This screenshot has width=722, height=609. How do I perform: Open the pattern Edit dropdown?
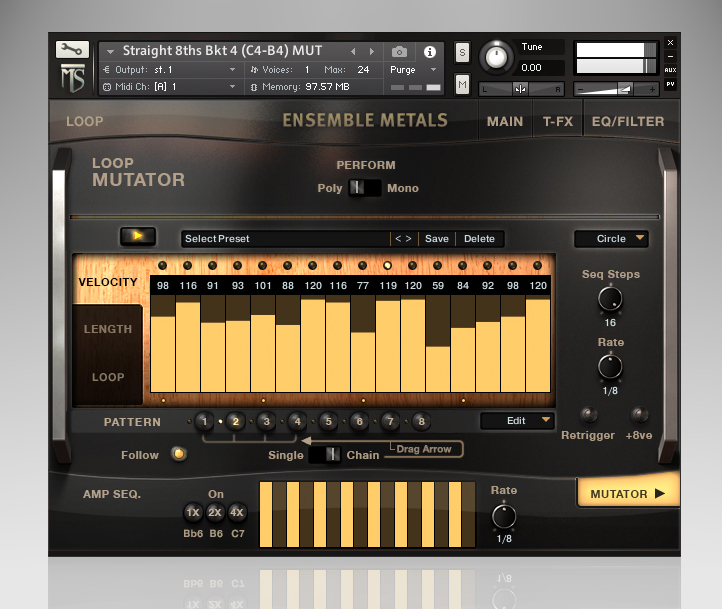coord(517,421)
